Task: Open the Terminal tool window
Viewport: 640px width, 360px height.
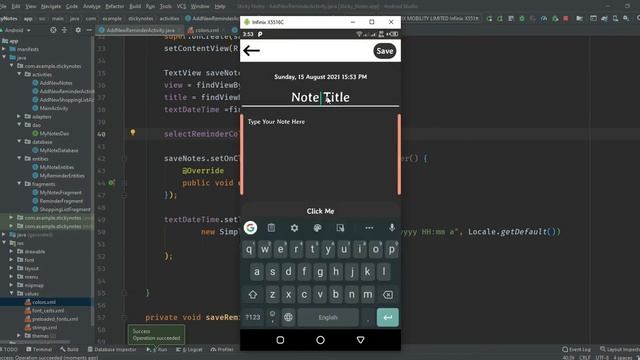Action: tap(39, 349)
